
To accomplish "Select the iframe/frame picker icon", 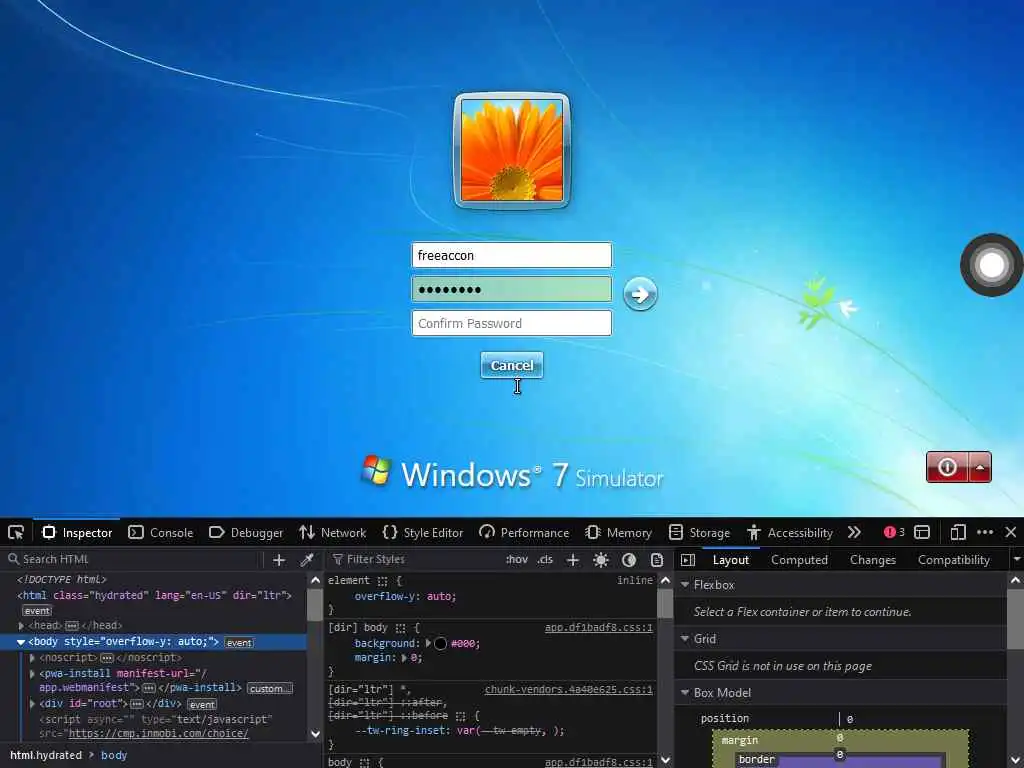I will 922,533.
